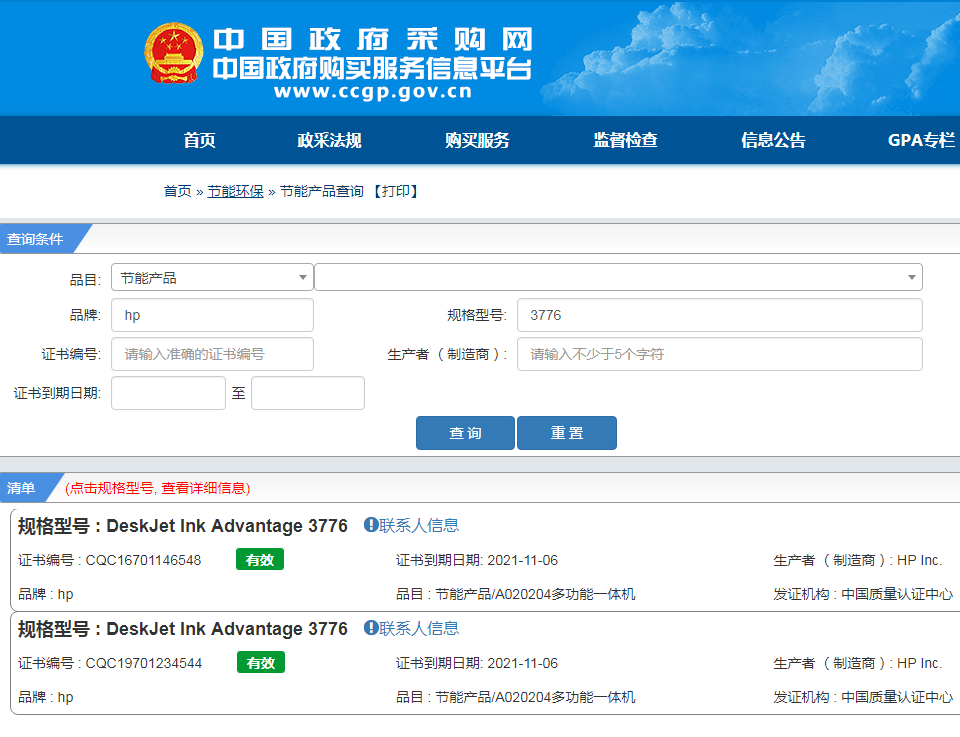Image resolution: width=960 pixels, height=737 pixels.
Task: Open the 品目 节能产品 dropdown
Action: pos(212,278)
